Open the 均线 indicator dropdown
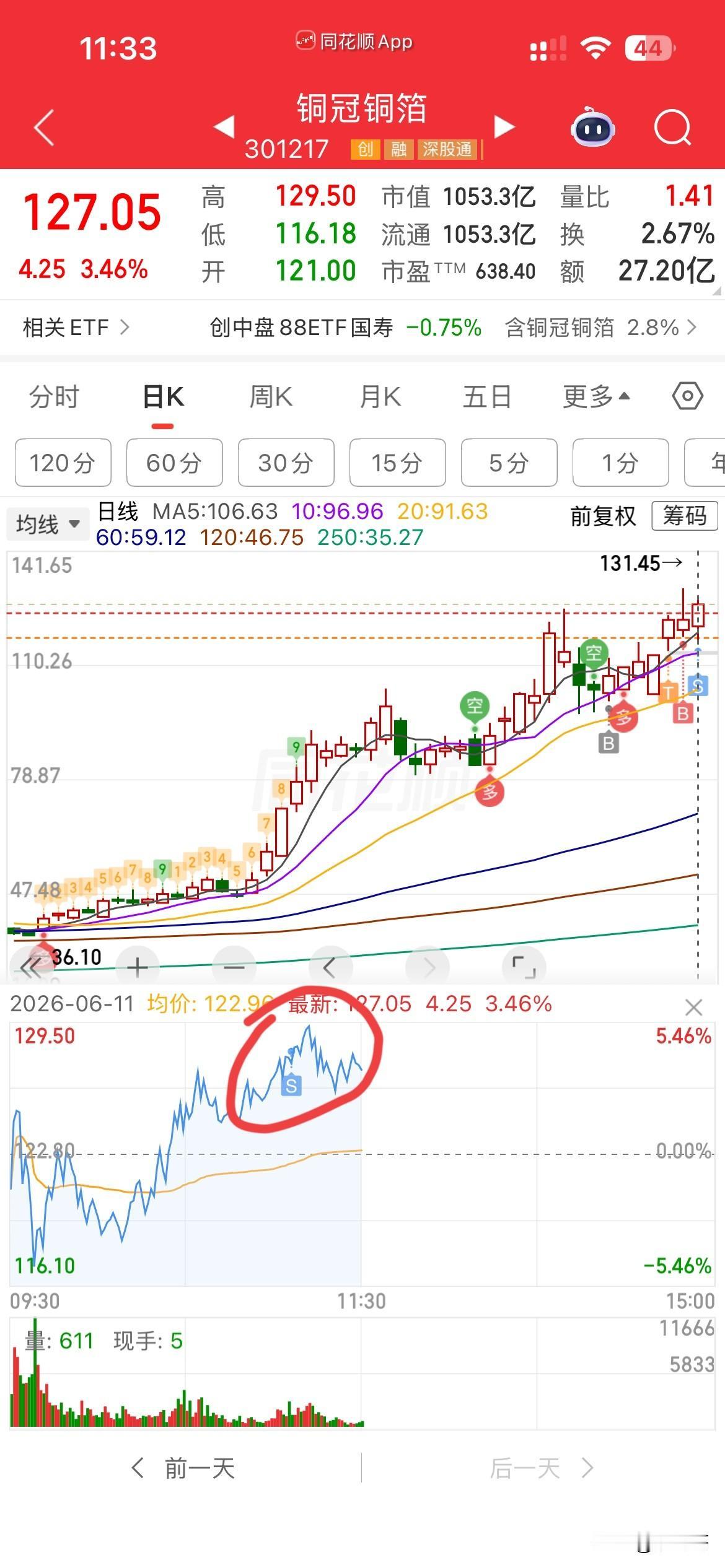This screenshot has width=725, height=1568. 48,524
